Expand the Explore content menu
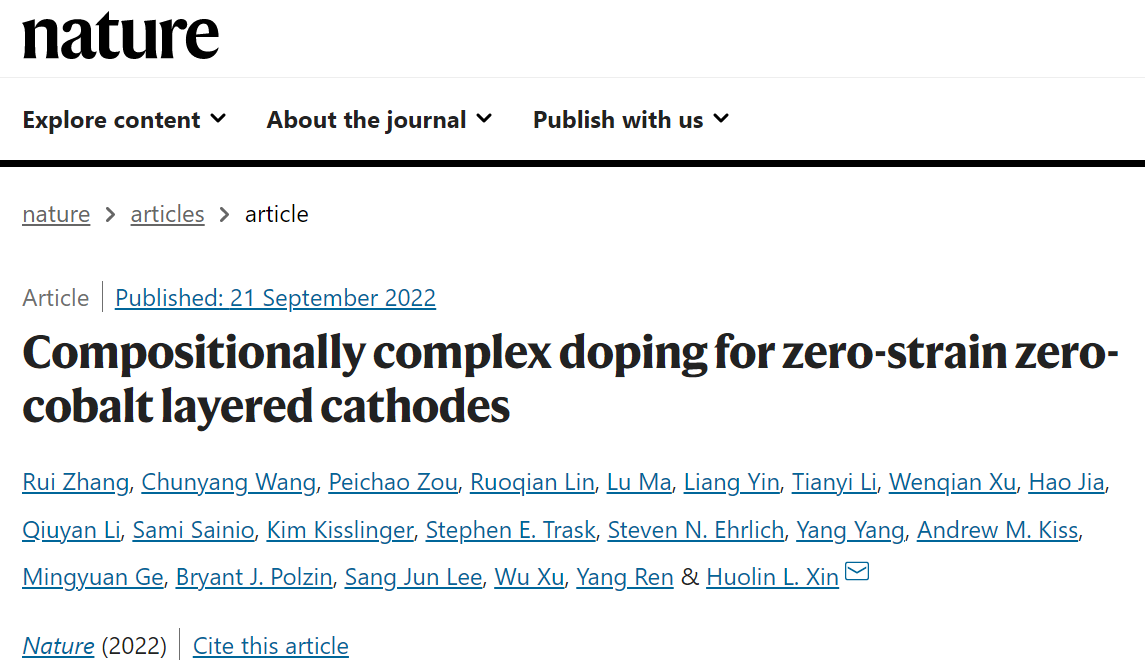 pos(124,120)
